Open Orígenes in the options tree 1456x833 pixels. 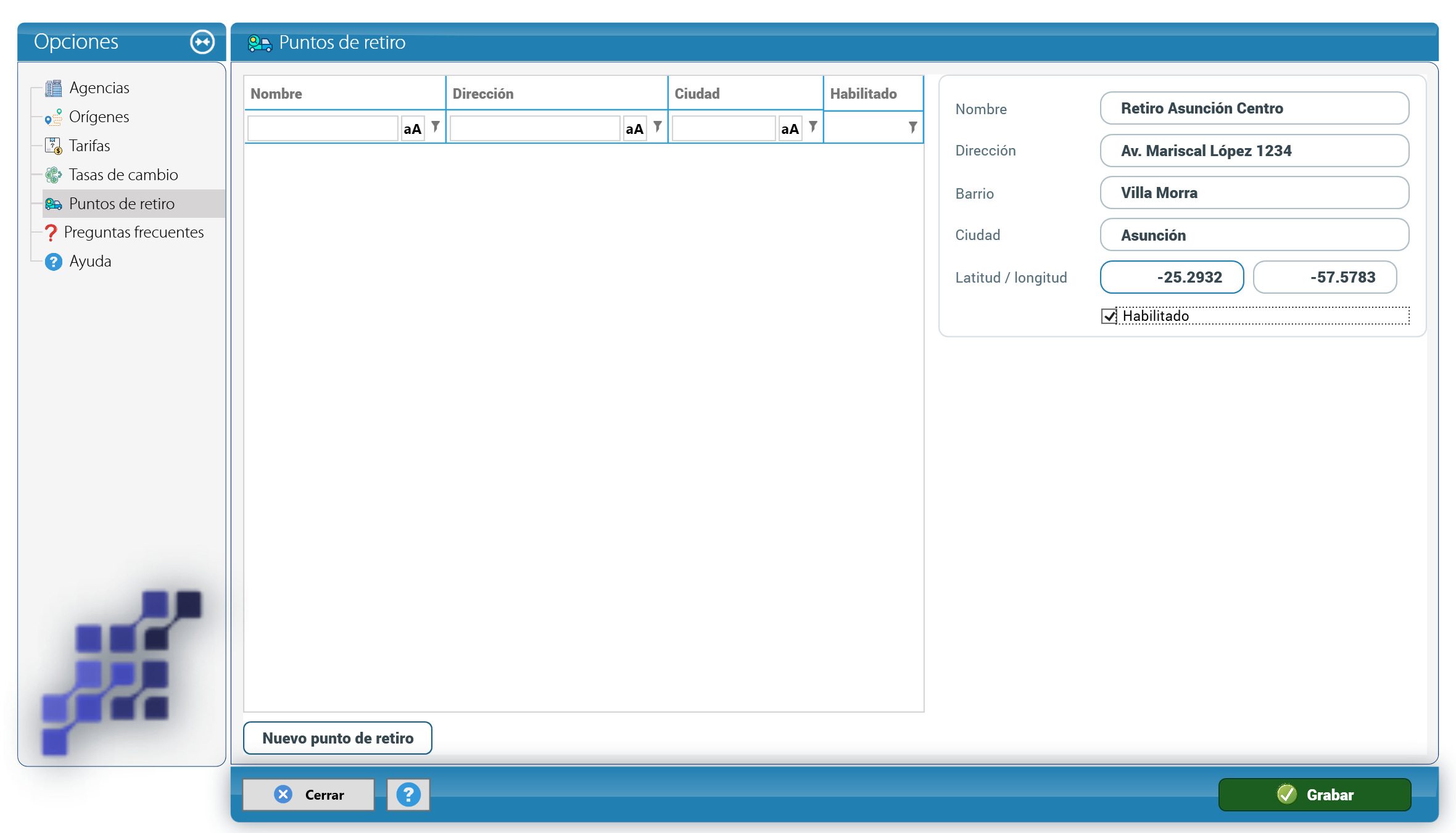pos(99,117)
